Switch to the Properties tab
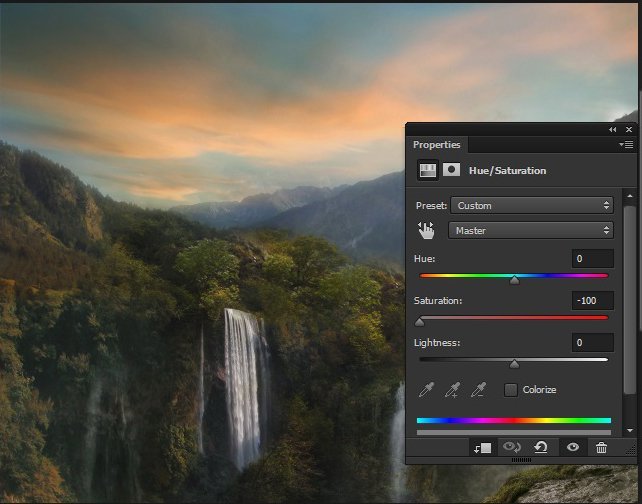This screenshot has width=642, height=504. (x=437, y=145)
